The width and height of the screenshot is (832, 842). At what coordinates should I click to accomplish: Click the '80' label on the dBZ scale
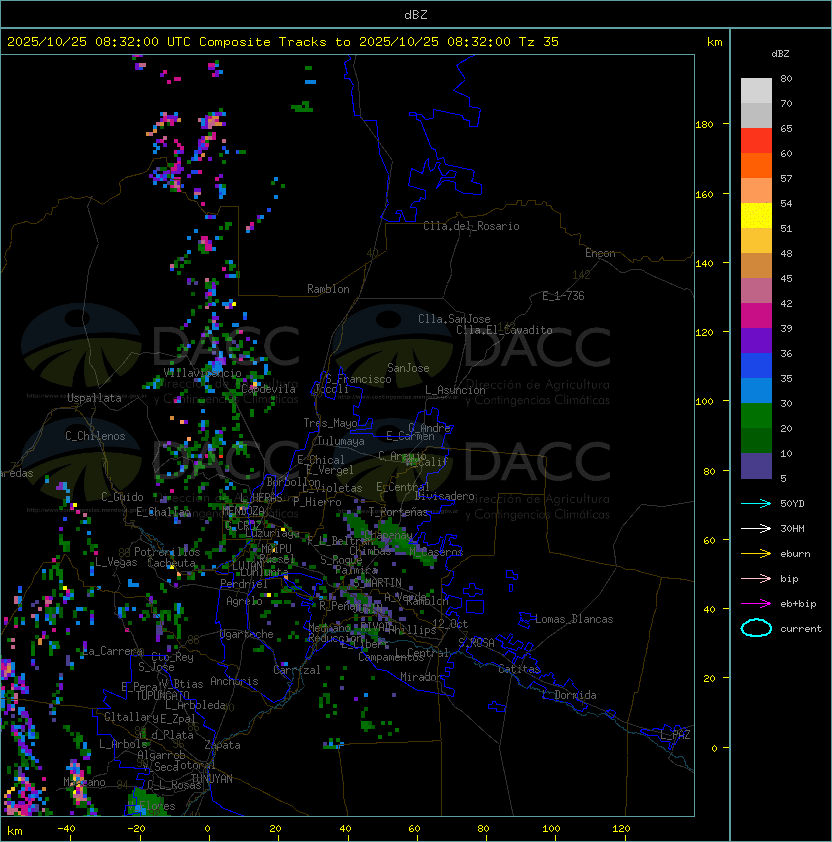click(x=786, y=79)
